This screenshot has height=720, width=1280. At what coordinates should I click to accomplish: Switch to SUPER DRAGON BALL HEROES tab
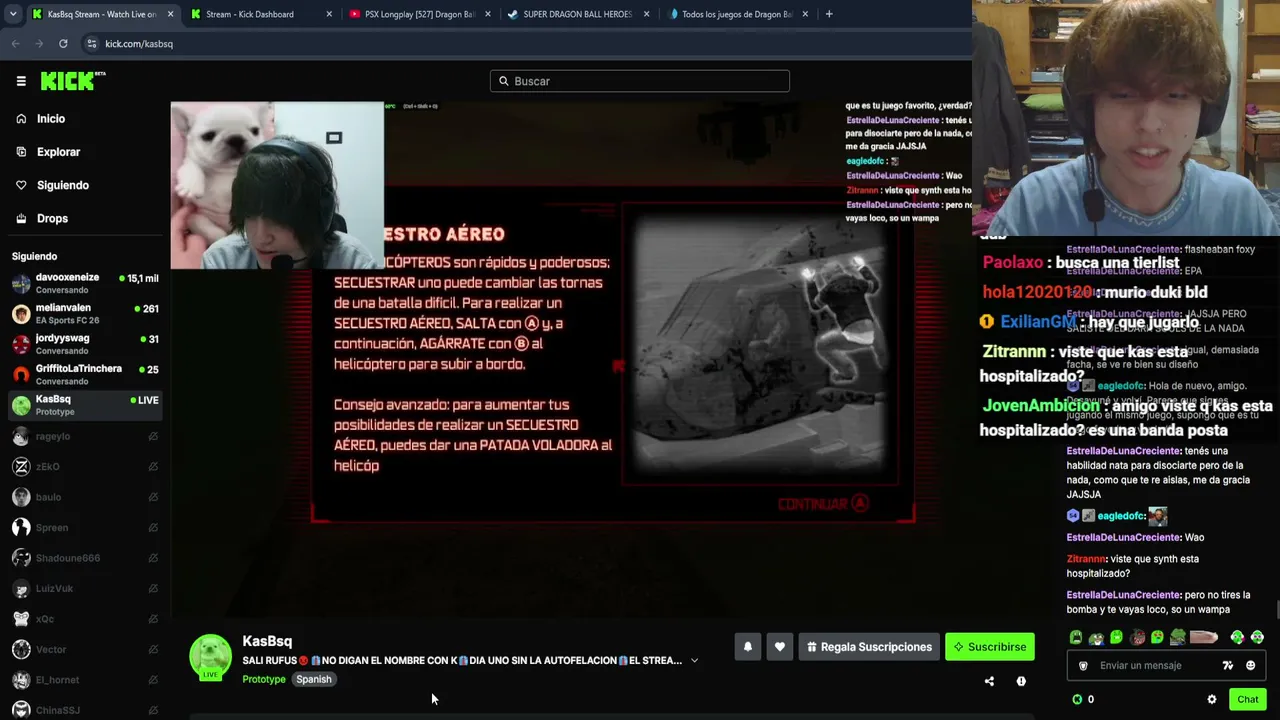point(578,14)
